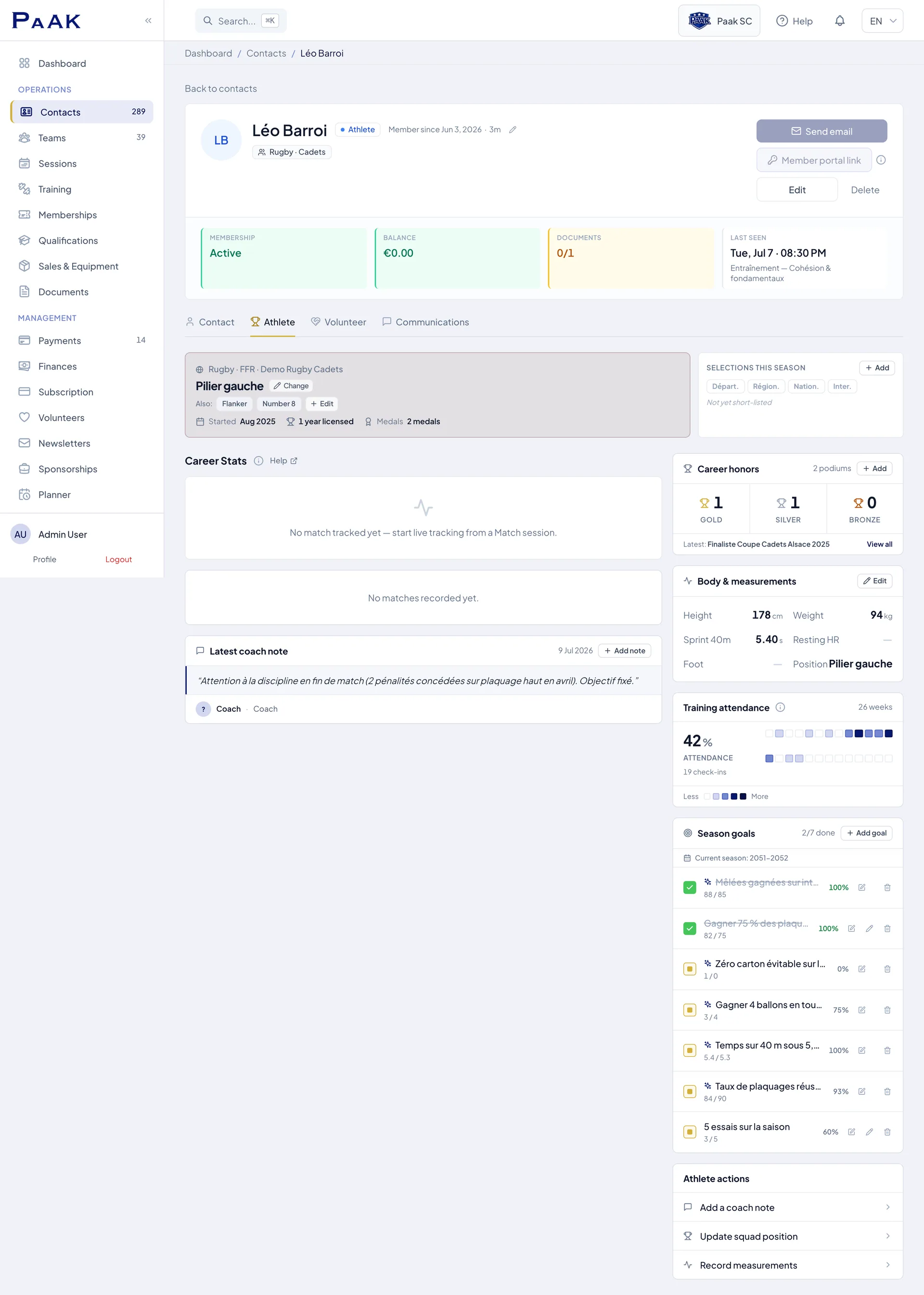Viewport: 924px width, 1295px height.
Task: Expand 'Update squad position' action
Action: (787, 1236)
